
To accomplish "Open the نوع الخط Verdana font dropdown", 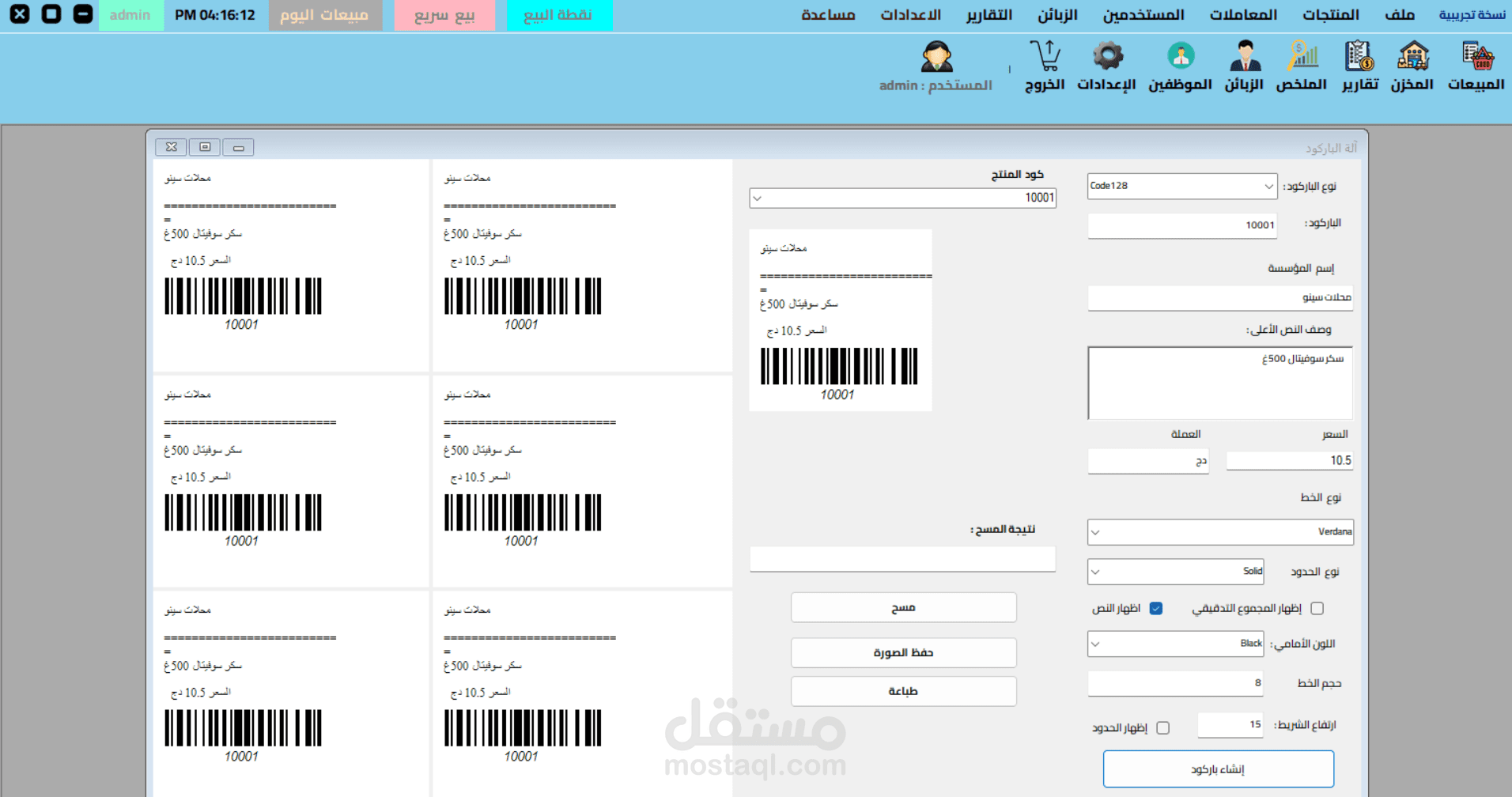I will tap(1220, 531).
